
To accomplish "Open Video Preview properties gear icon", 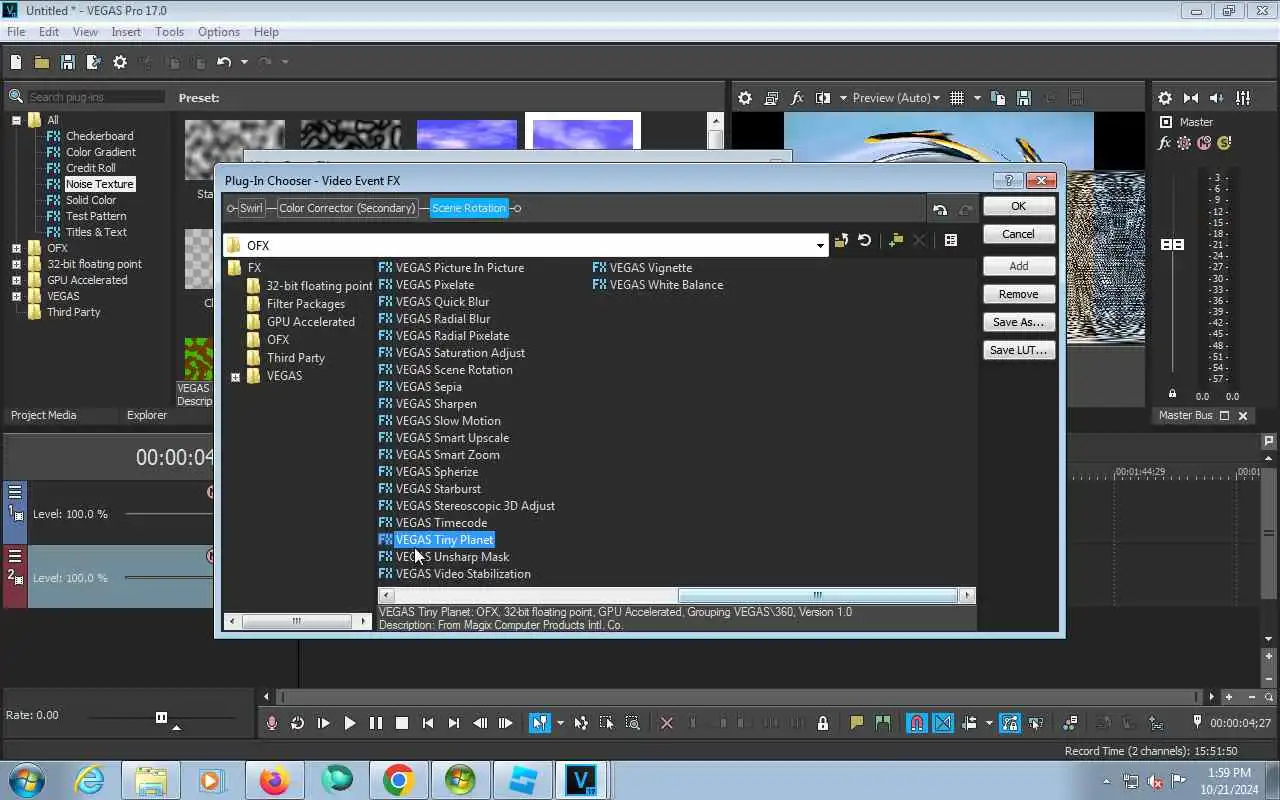I will point(745,98).
